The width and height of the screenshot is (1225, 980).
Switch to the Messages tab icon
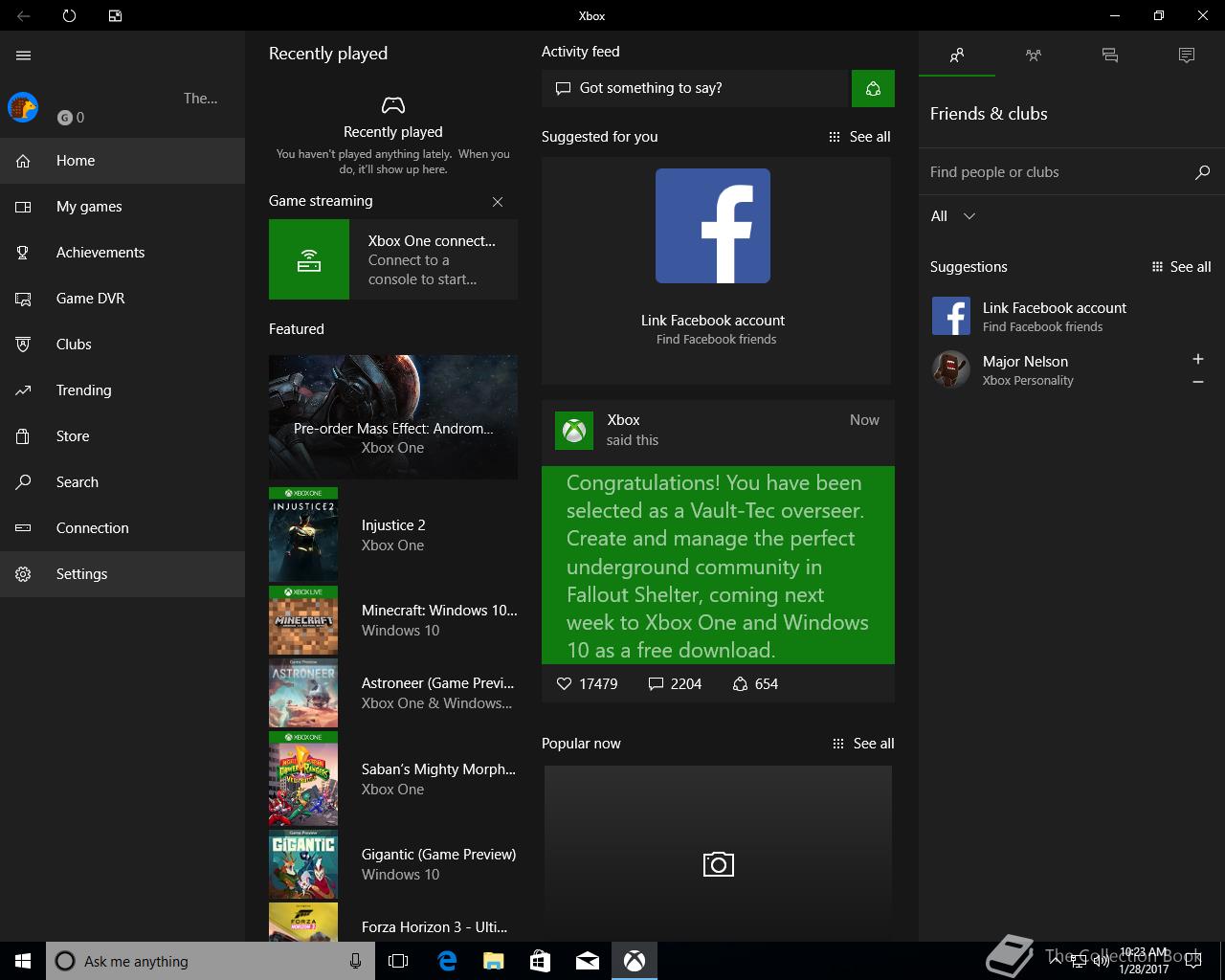click(1110, 56)
